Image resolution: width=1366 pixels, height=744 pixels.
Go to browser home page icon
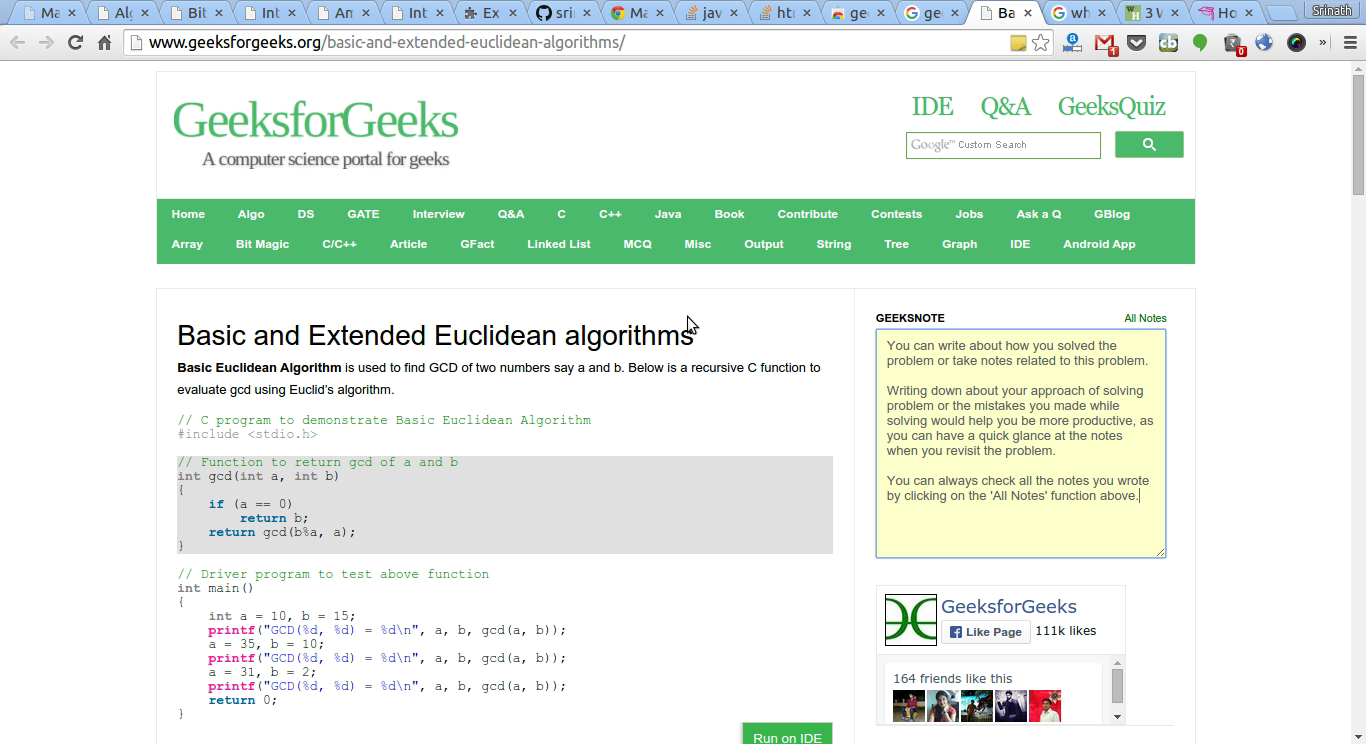pyautogui.click(x=104, y=43)
